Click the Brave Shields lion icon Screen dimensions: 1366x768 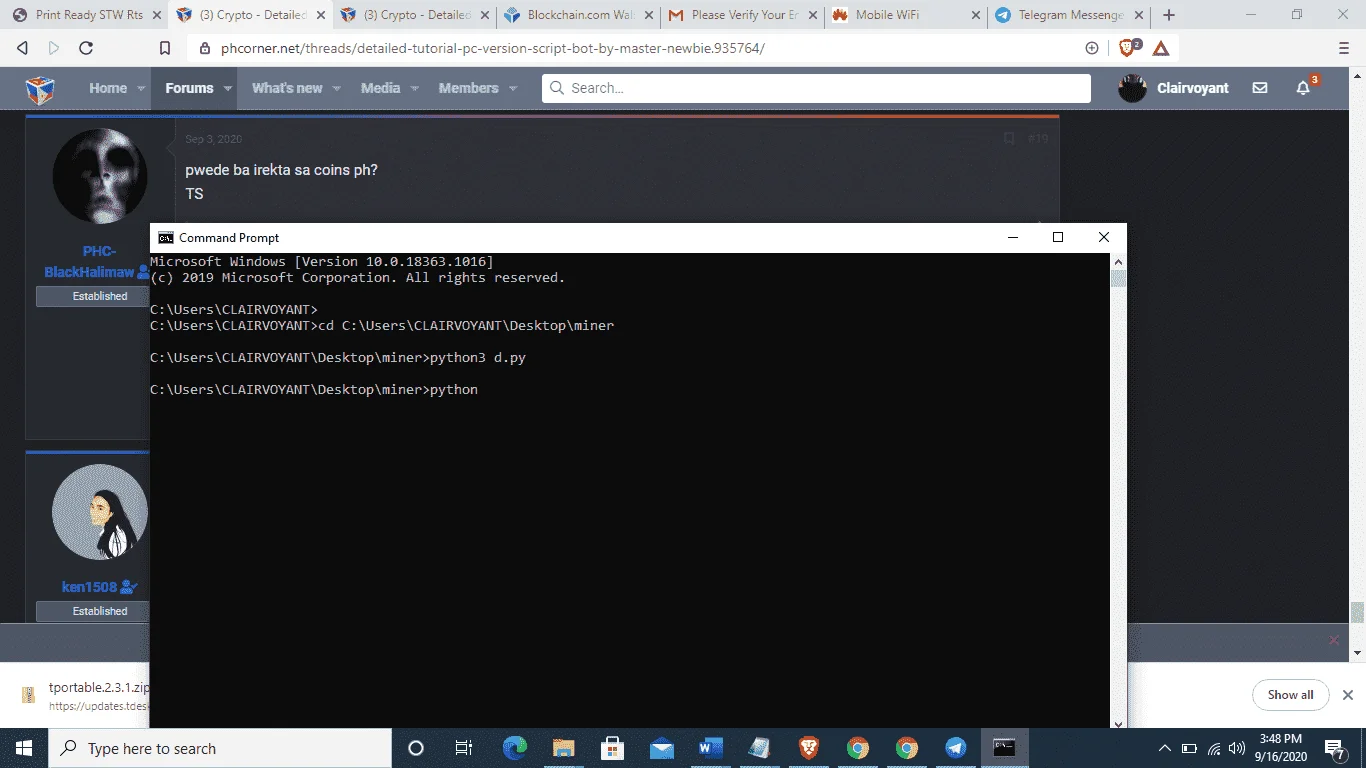click(x=1128, y=48)
